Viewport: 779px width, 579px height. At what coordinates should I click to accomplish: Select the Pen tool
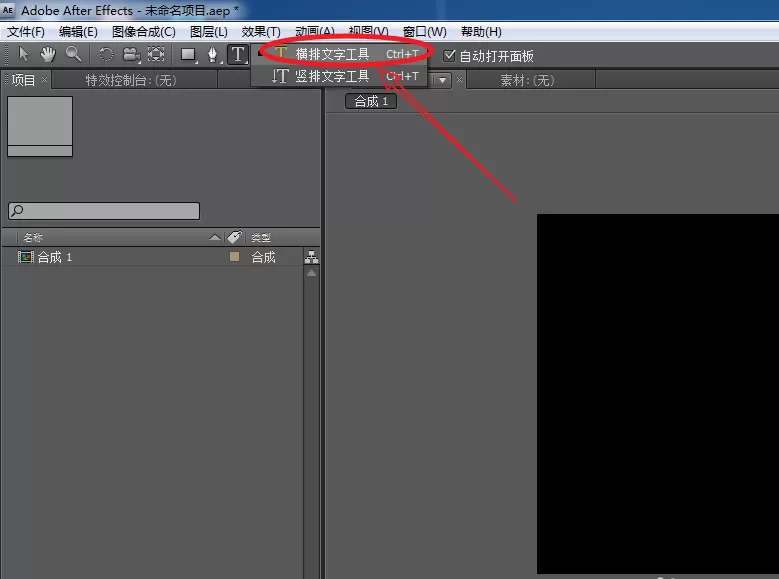pos(213,55)
